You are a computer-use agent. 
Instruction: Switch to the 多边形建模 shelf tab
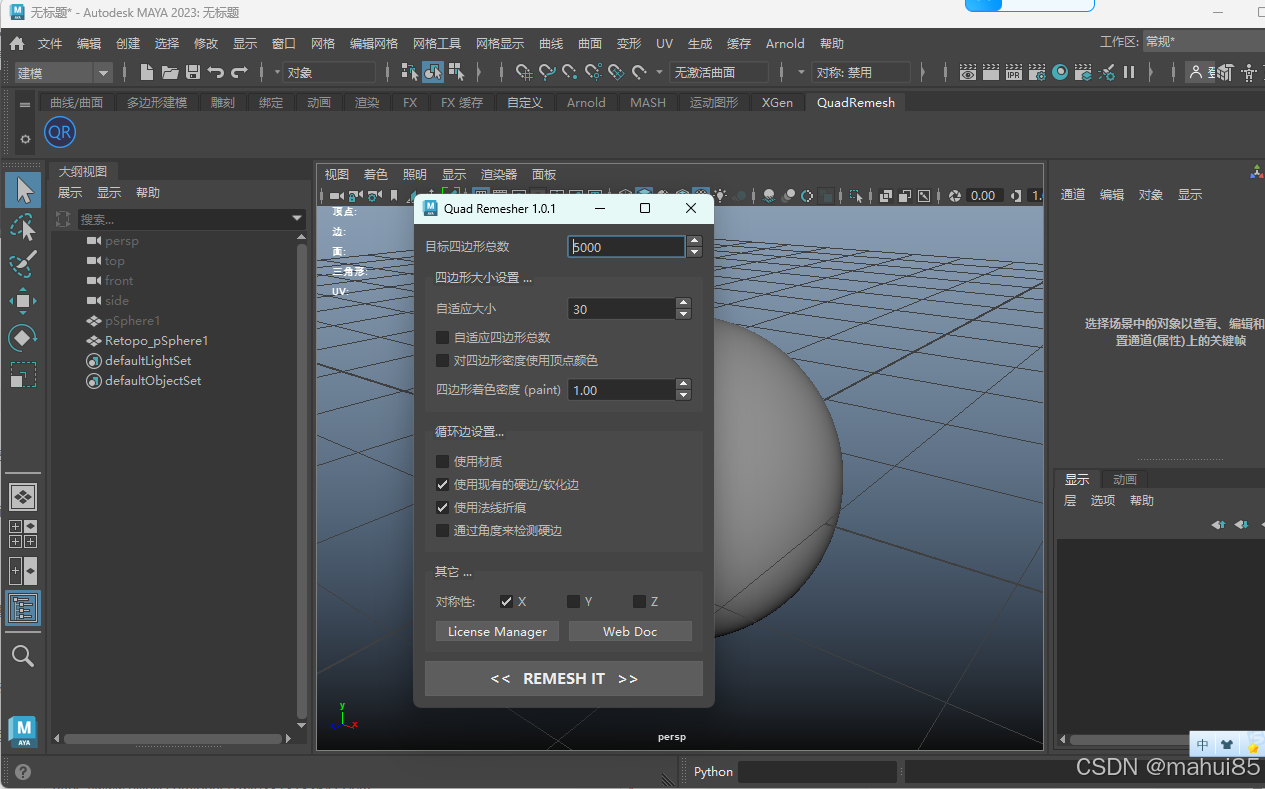(x=157, y=102)
